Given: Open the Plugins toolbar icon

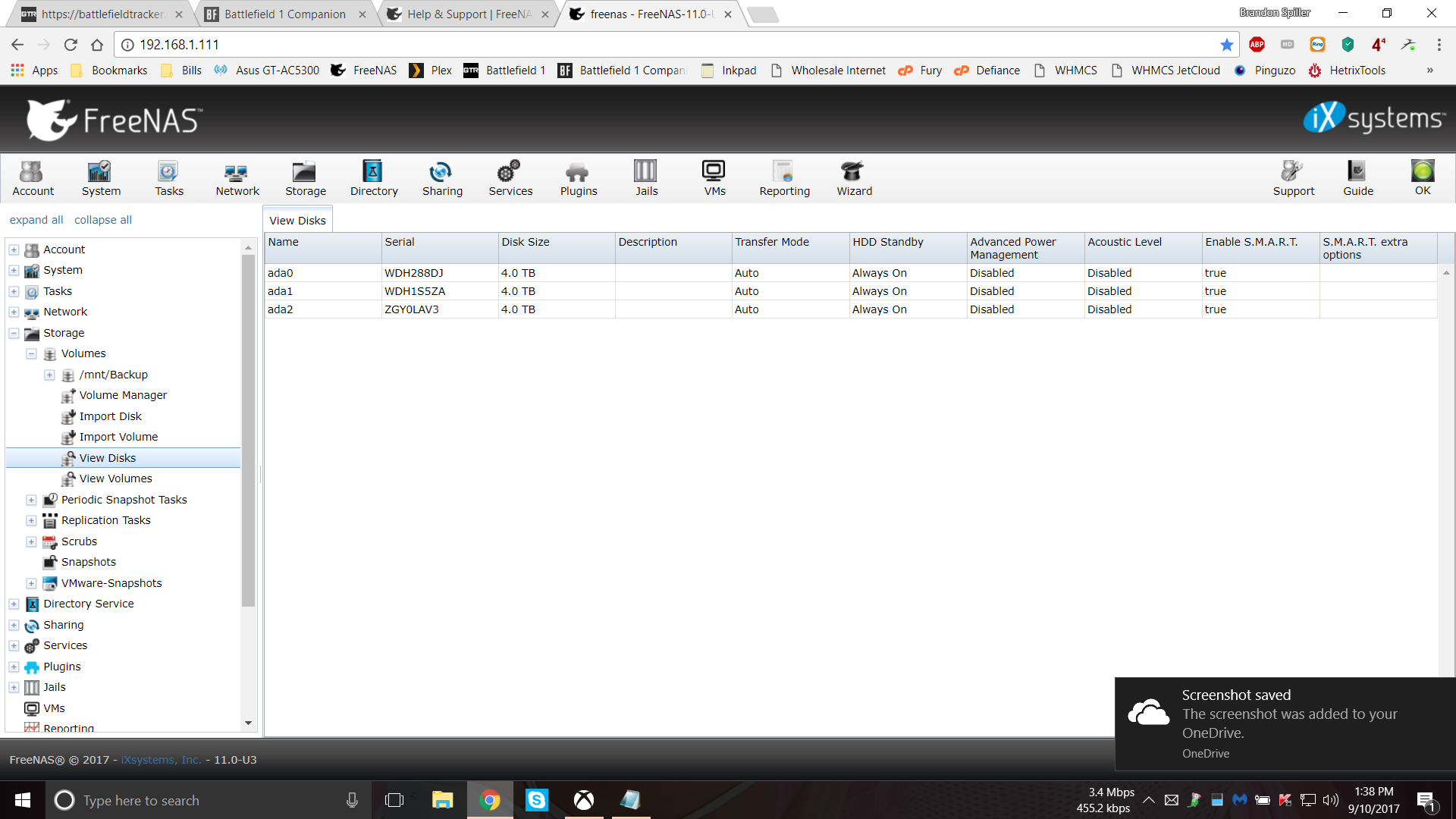Looking at the screenshot, I should (x=579, y=179).
